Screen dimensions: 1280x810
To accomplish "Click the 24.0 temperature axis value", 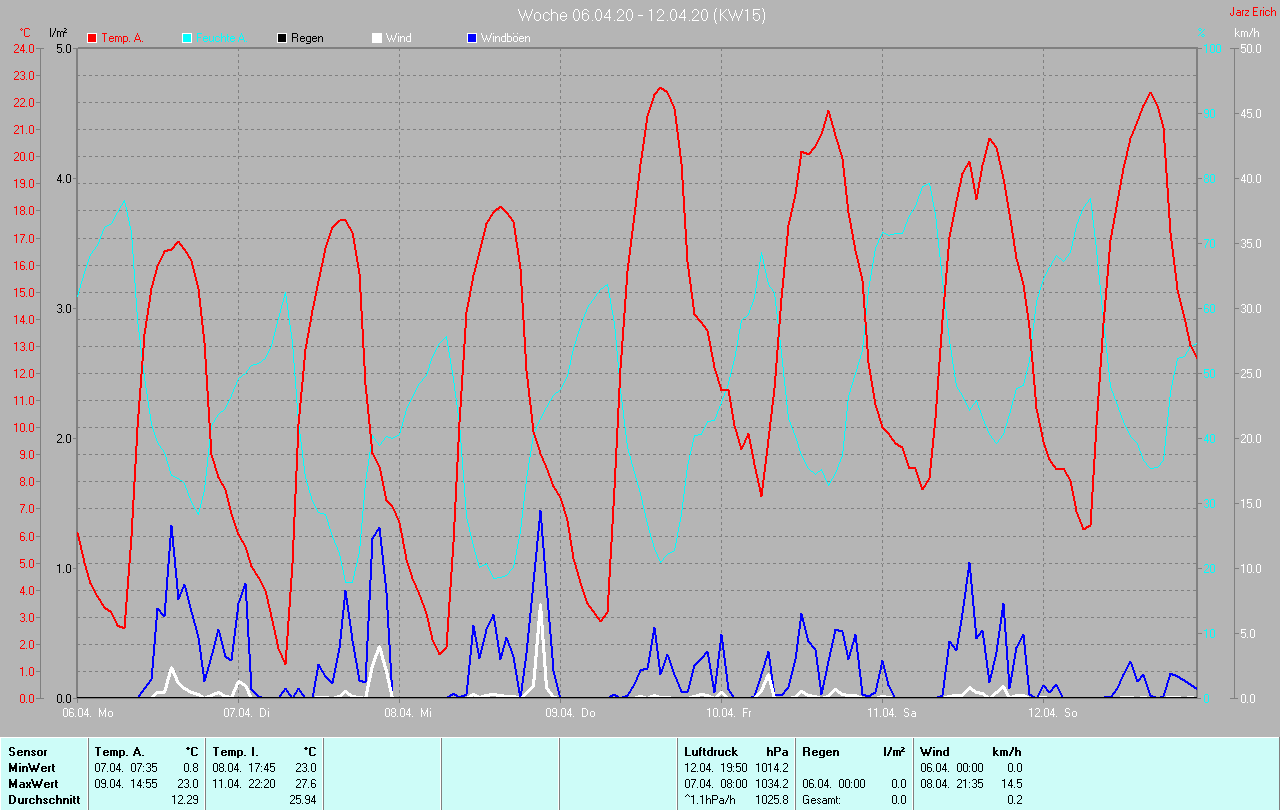I will 22,49.
